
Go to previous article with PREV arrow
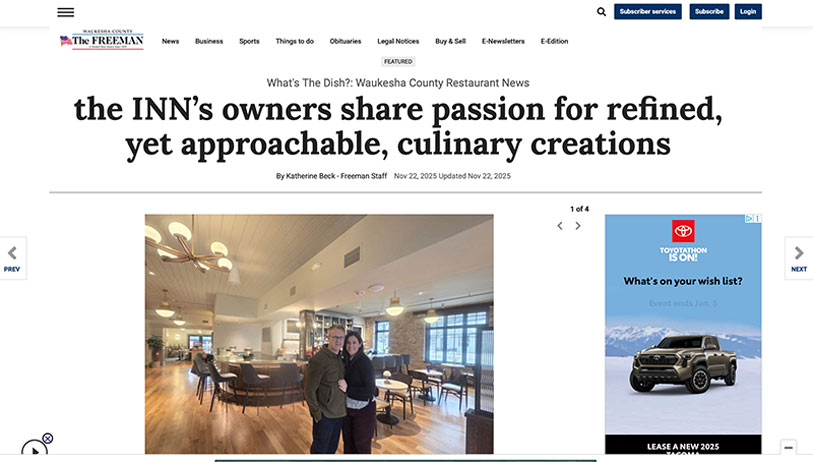(12, 258)
